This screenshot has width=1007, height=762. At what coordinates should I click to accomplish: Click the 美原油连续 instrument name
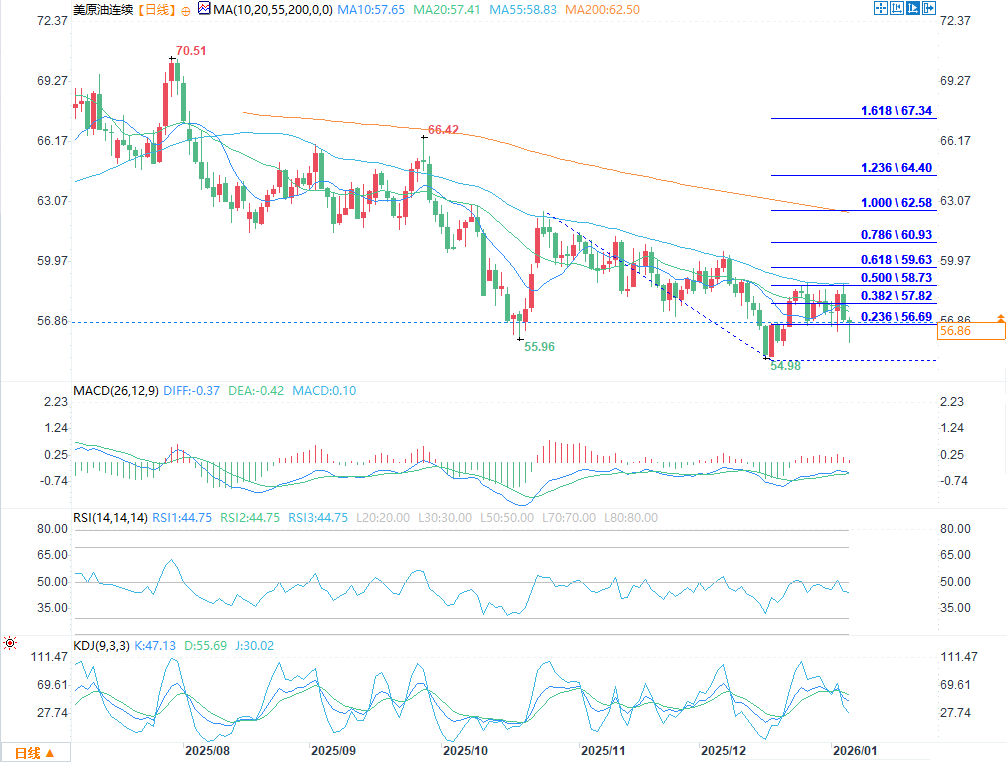click(103, 10)
